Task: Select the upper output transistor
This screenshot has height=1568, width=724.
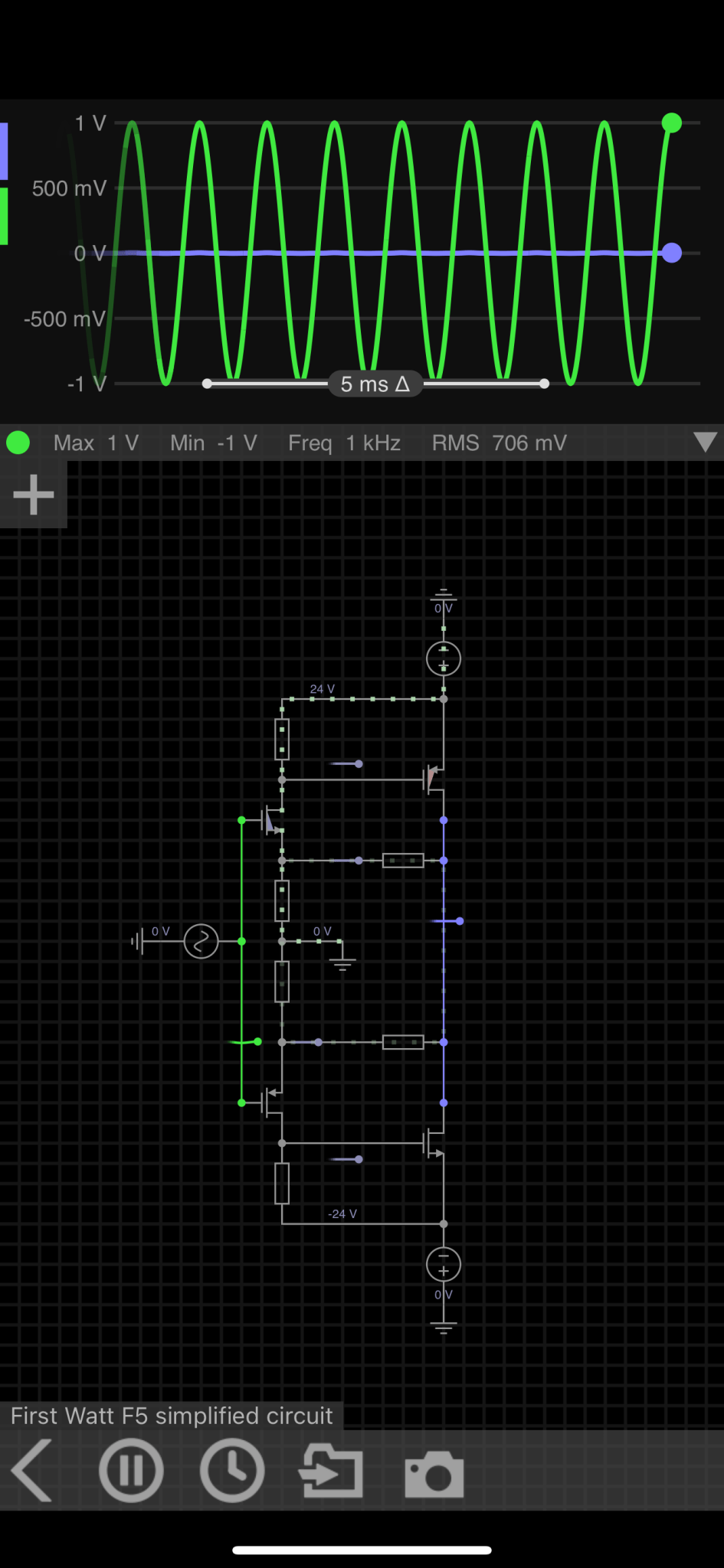Action: click(x=434, y=780)
